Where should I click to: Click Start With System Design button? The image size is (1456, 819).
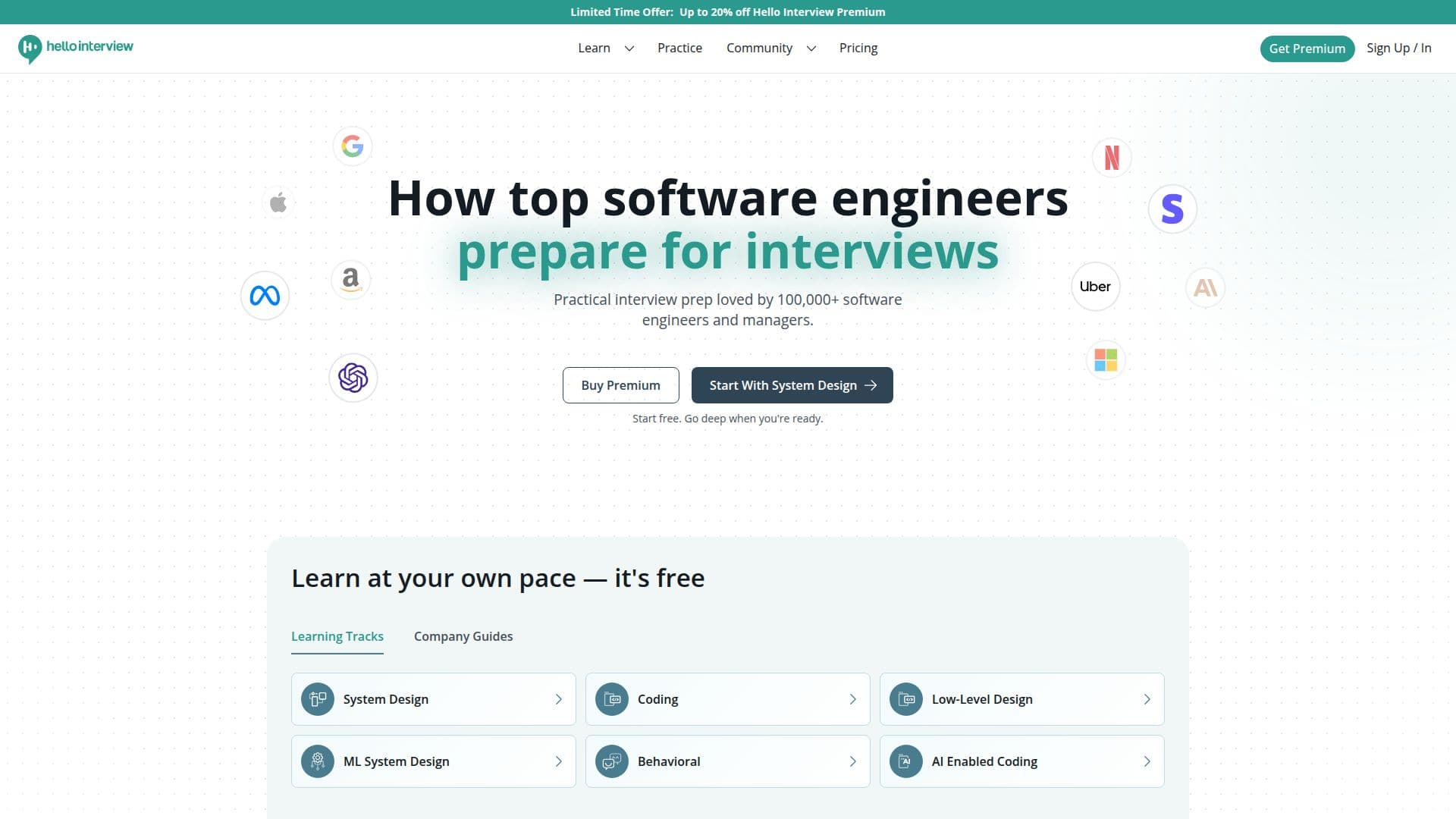point(792,385)
